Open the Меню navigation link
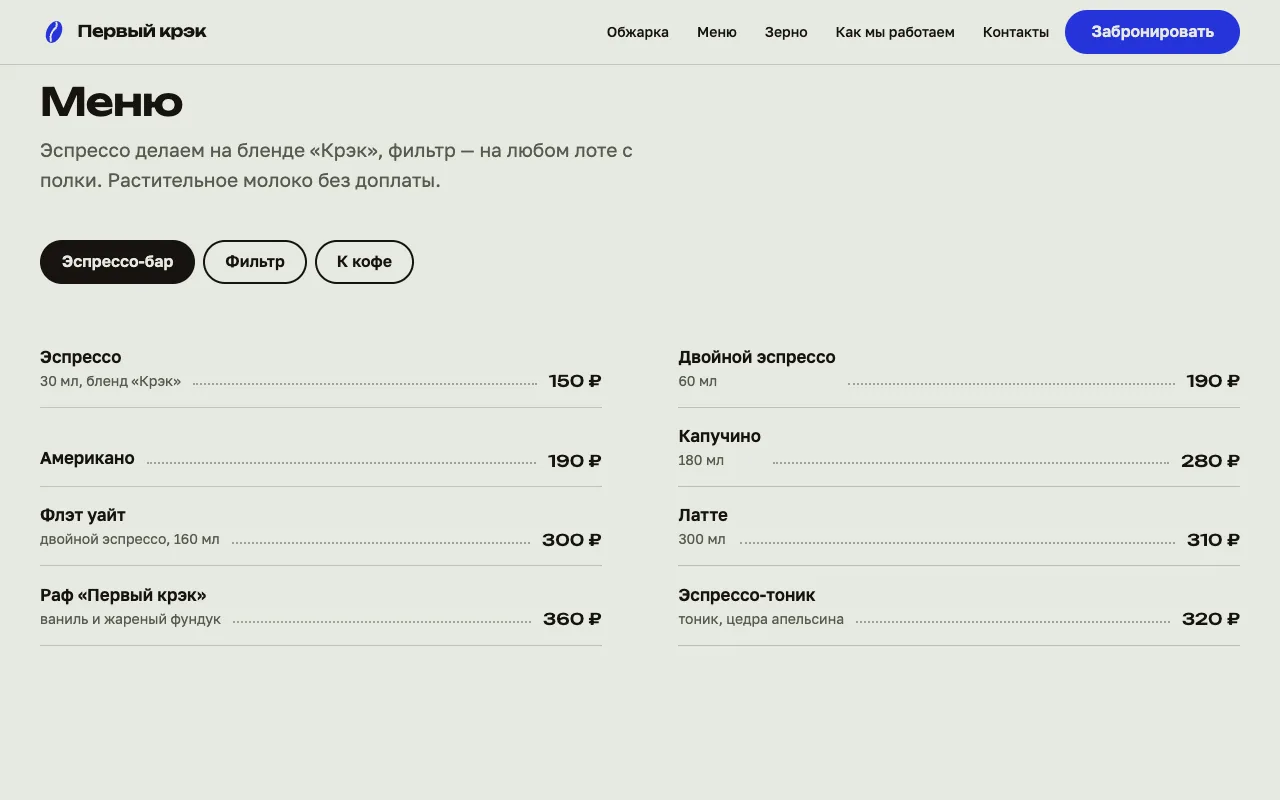 [717, 32]
